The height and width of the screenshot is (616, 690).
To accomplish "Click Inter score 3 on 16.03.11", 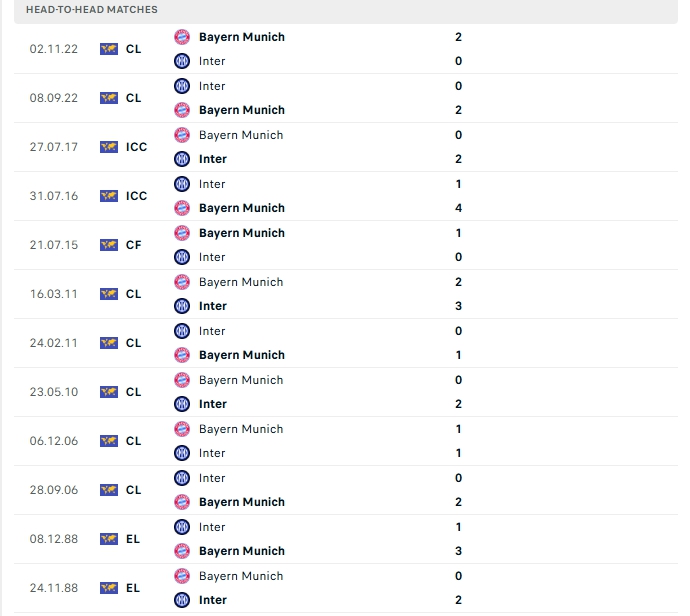I will coord(459,306).
